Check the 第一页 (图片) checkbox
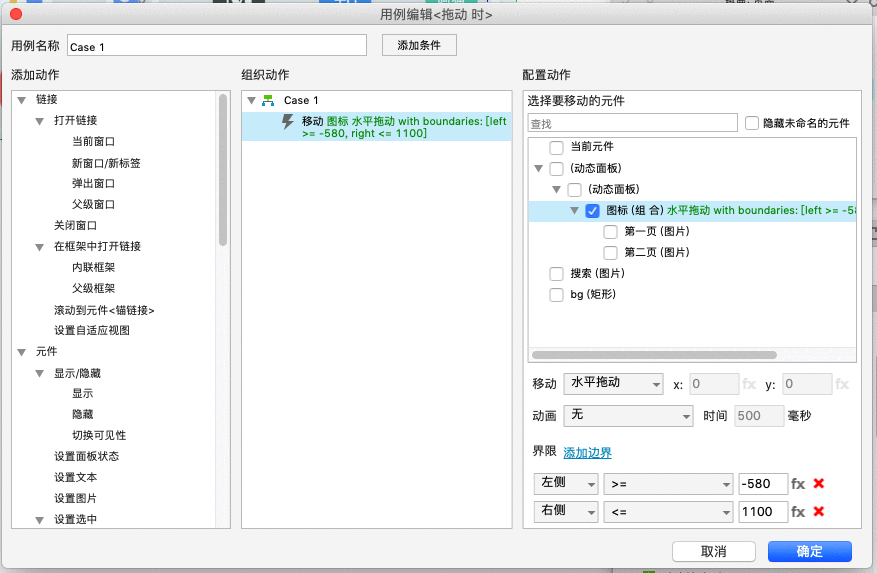Viewport: 877px width, 573px height. (610, 232)
